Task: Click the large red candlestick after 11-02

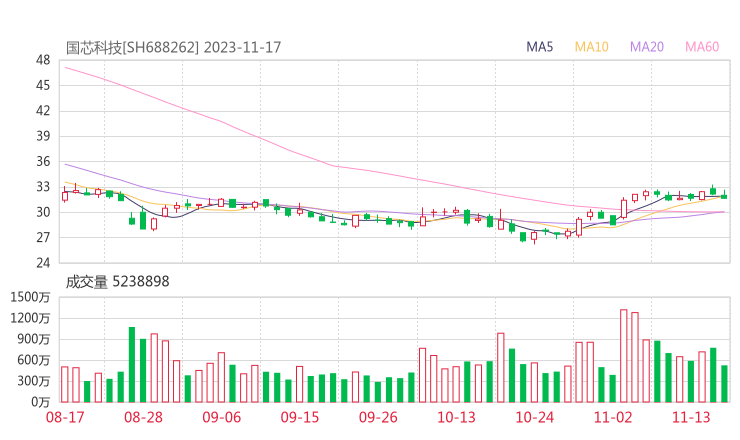Action: point(624,209)
